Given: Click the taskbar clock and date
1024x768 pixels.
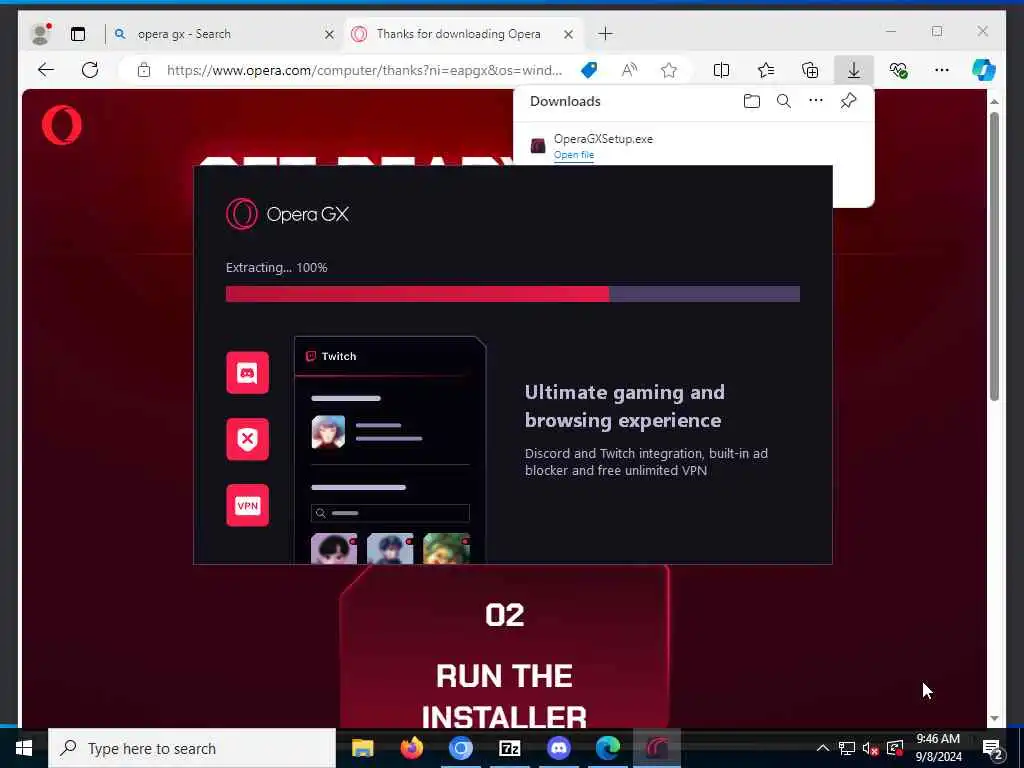Looking at the screenshot, I should [938, 748].
